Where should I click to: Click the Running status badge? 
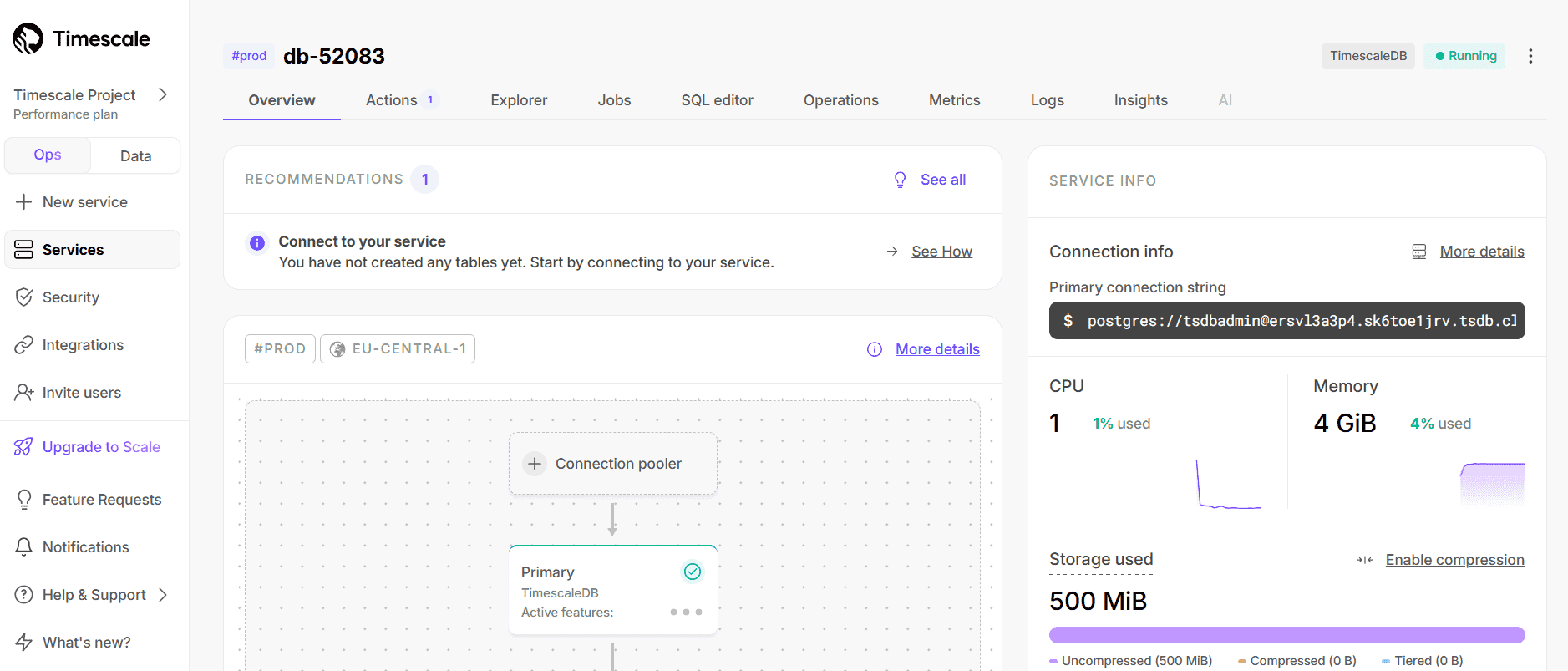[1464, 56]
